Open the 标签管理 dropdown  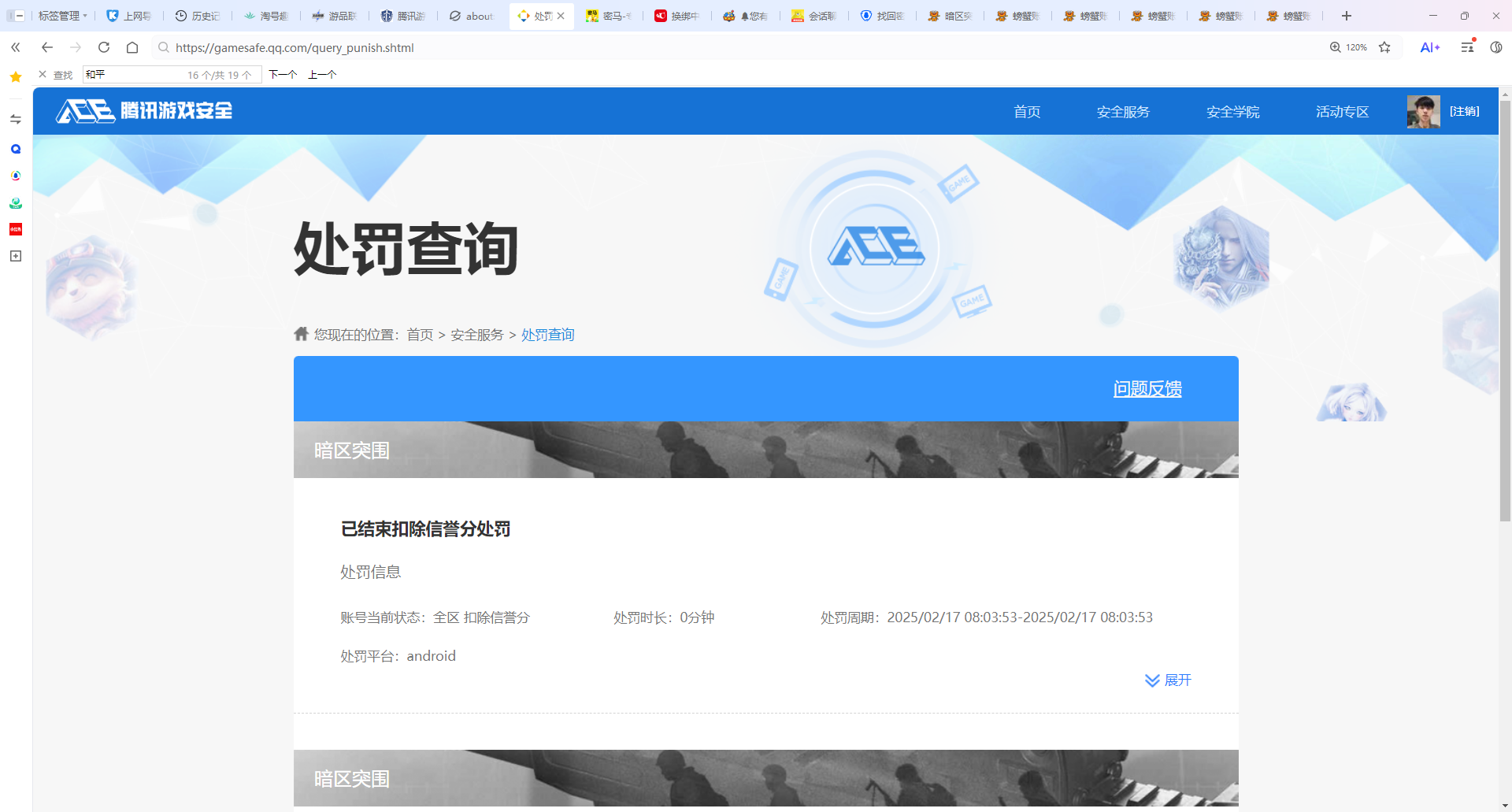click(62, 16)
